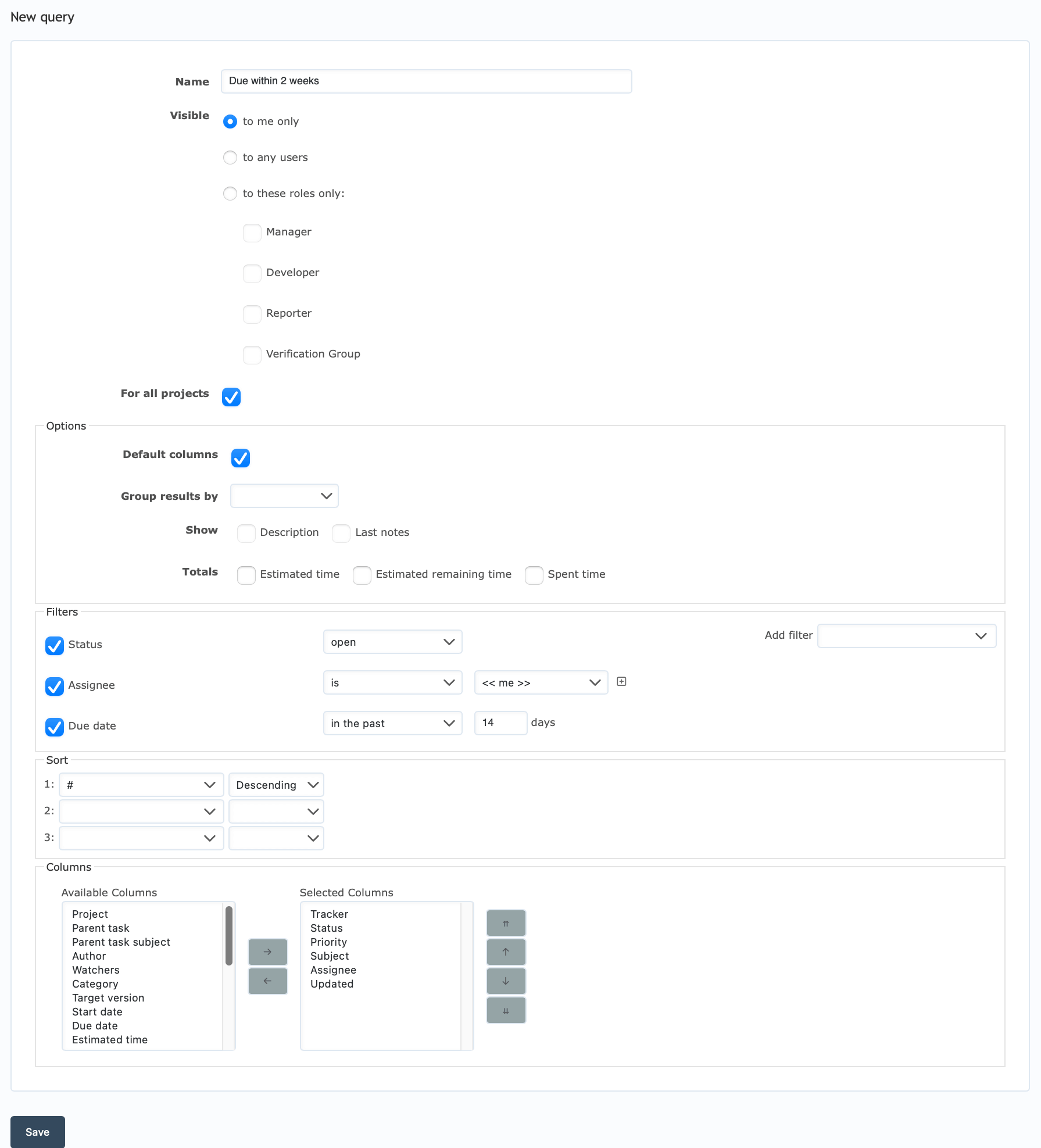Click the Name text field
The height and width of the screenshot is (1148, 1041).
tap(427, 81)
